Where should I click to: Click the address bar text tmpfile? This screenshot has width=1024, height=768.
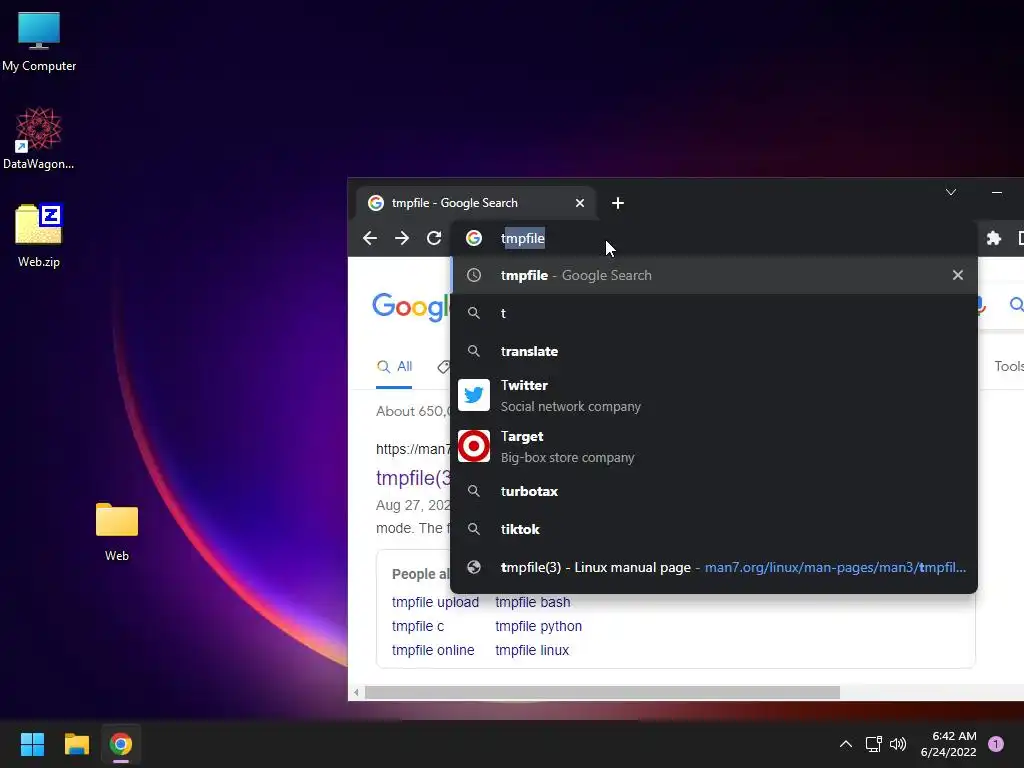point(522,238)
